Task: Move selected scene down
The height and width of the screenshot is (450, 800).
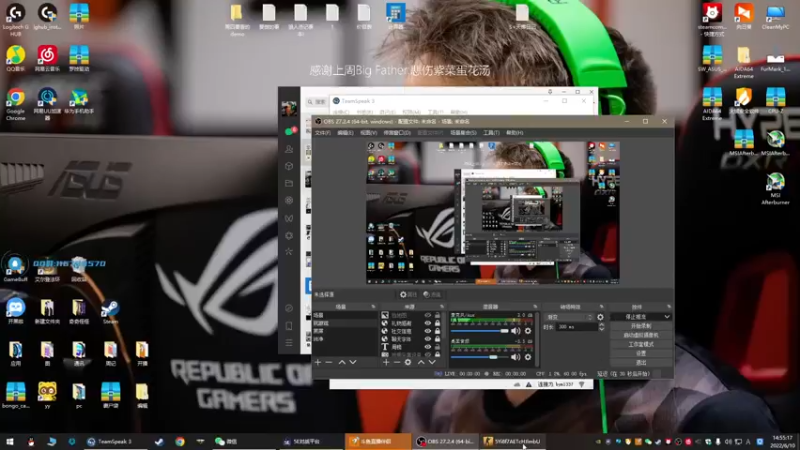Action: coord(353,362)
